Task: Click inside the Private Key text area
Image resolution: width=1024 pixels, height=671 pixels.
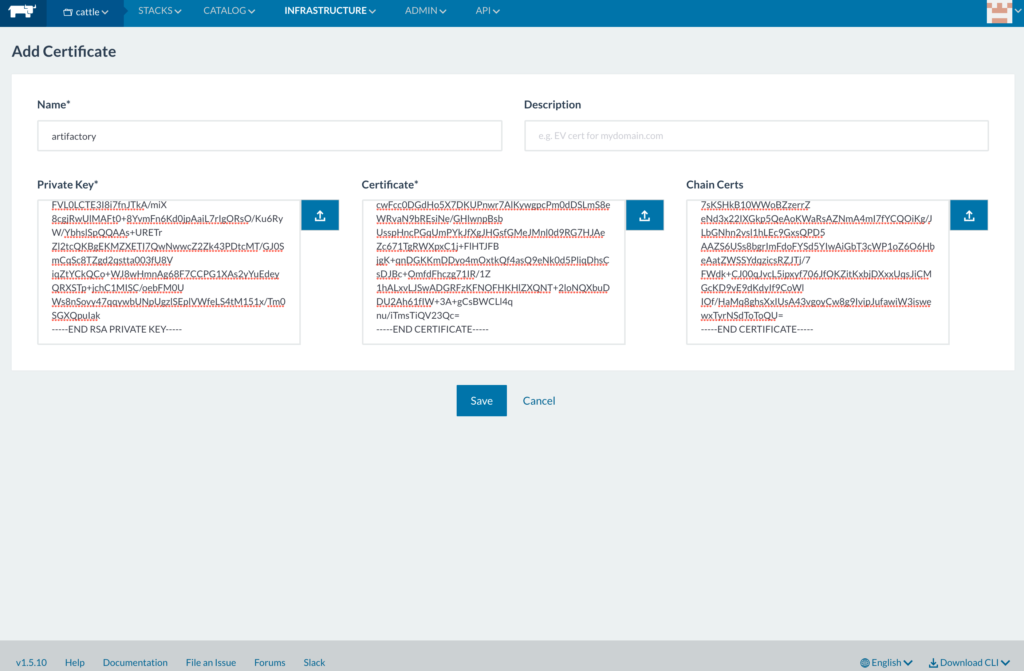Action: [x=168, y=271]
